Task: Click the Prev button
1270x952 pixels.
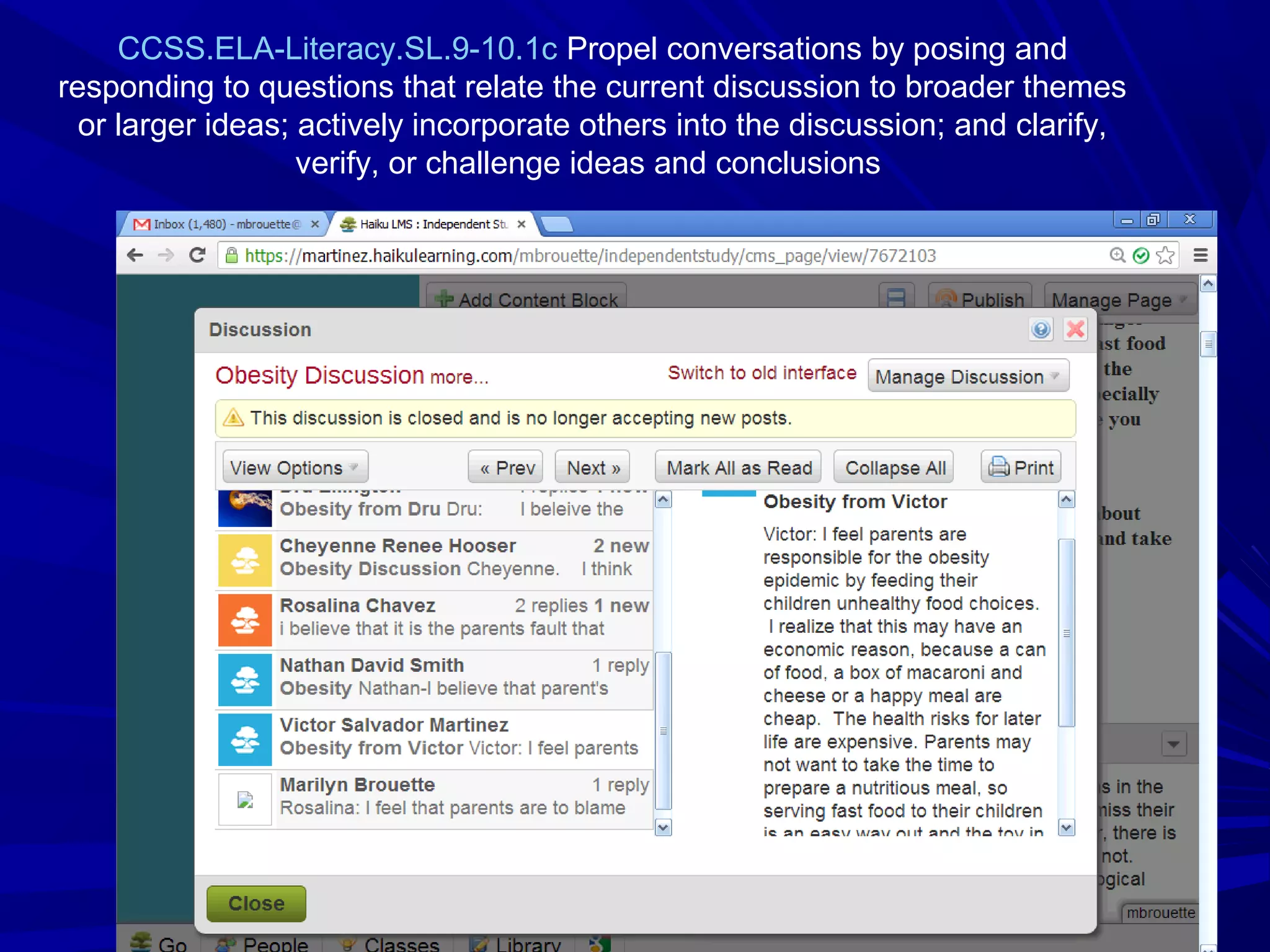Action: click(x=505, y=467)
